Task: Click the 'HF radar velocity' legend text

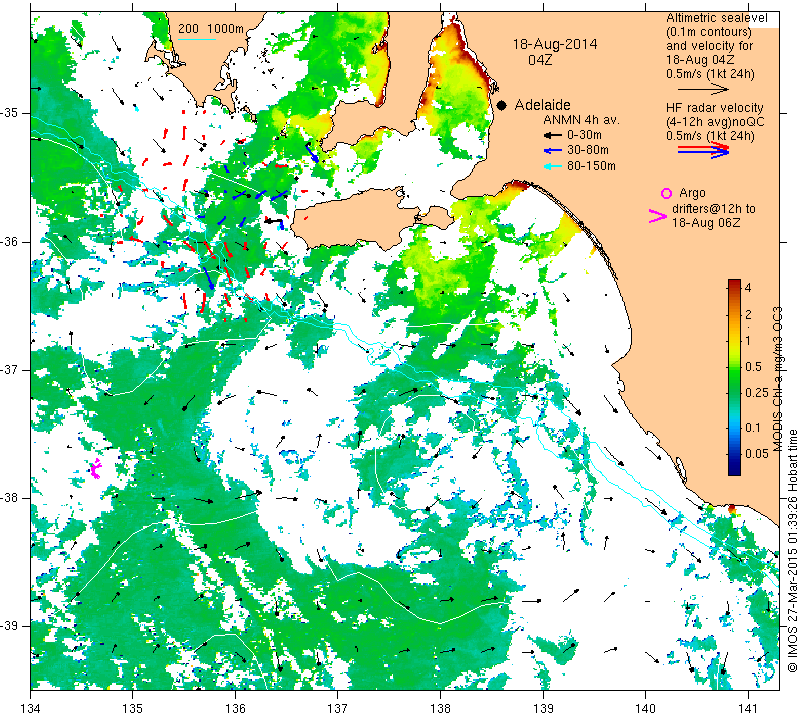Action: point(714,108)
